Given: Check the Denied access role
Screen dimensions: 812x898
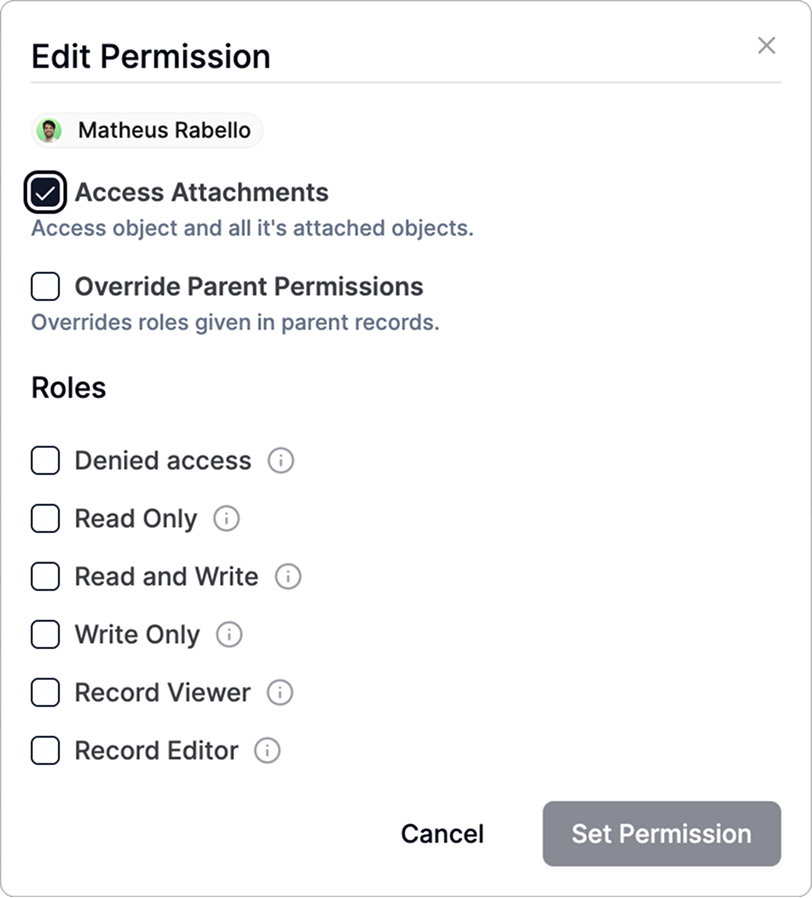Looking at the screenshot, I should (45, 461).
